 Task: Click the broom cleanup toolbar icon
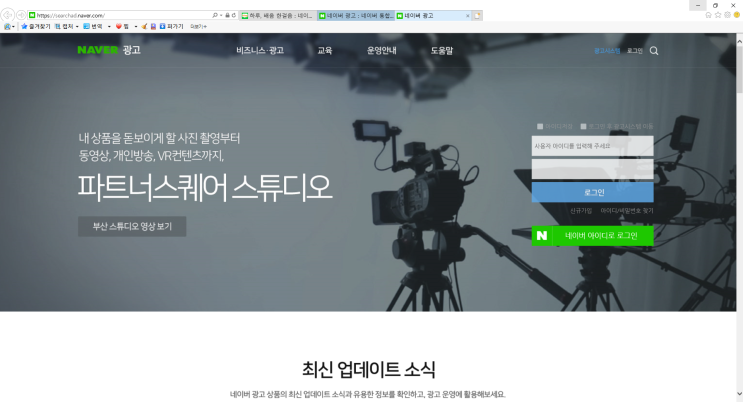tap(144, 27)
